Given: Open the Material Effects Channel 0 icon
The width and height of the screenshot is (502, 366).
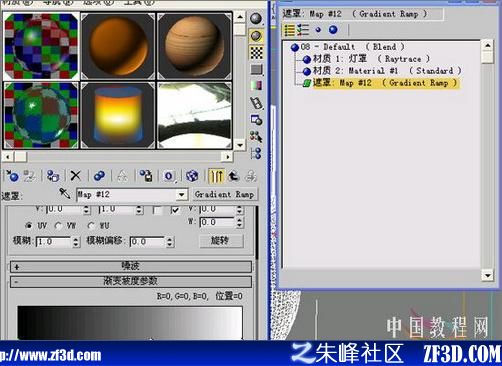Looking at the screenshot, I should [x=169, y=176].
